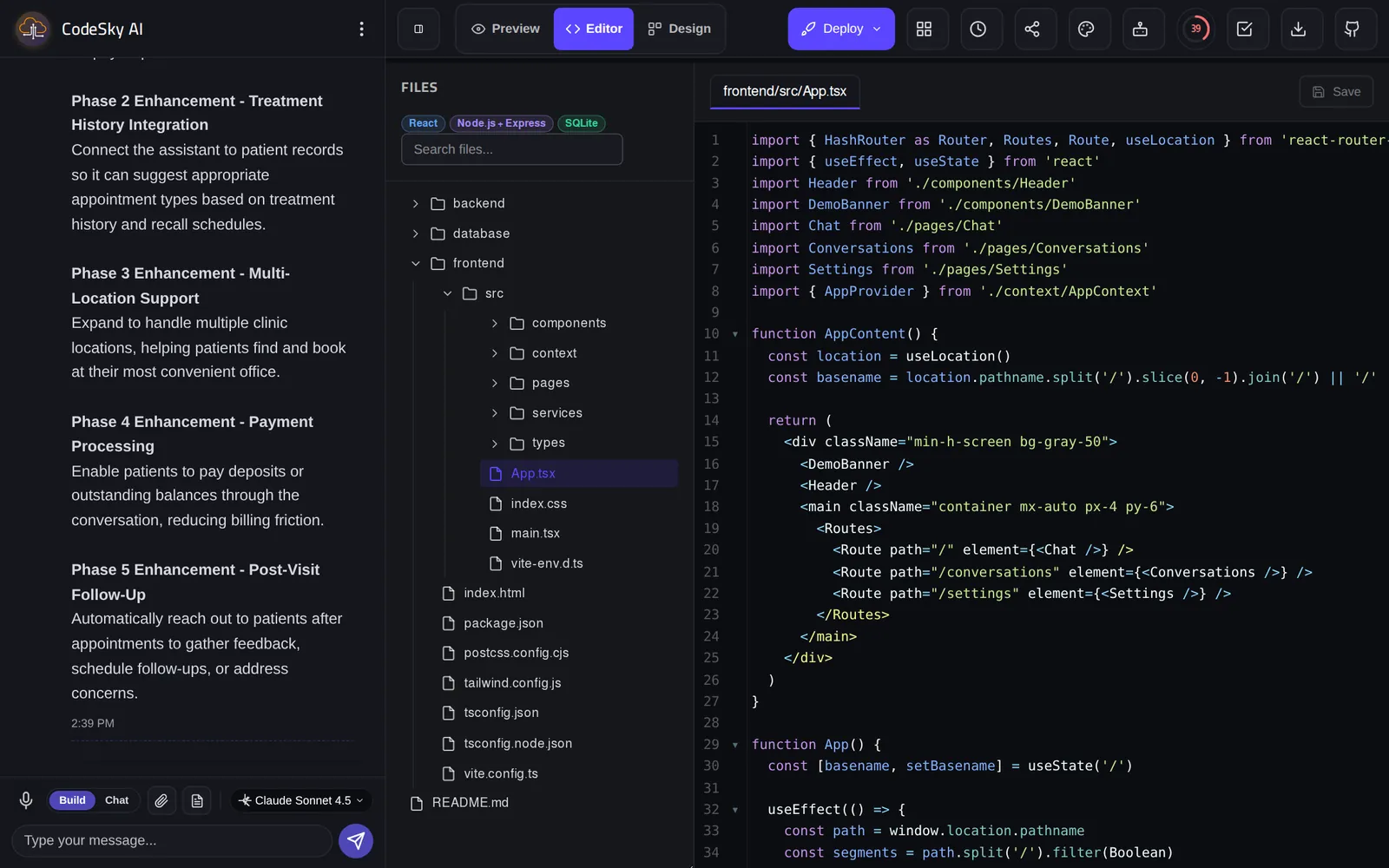The height and width of the screenshot is (868, 1389).
Task: Click the Save button
Action: (1336, 91)
